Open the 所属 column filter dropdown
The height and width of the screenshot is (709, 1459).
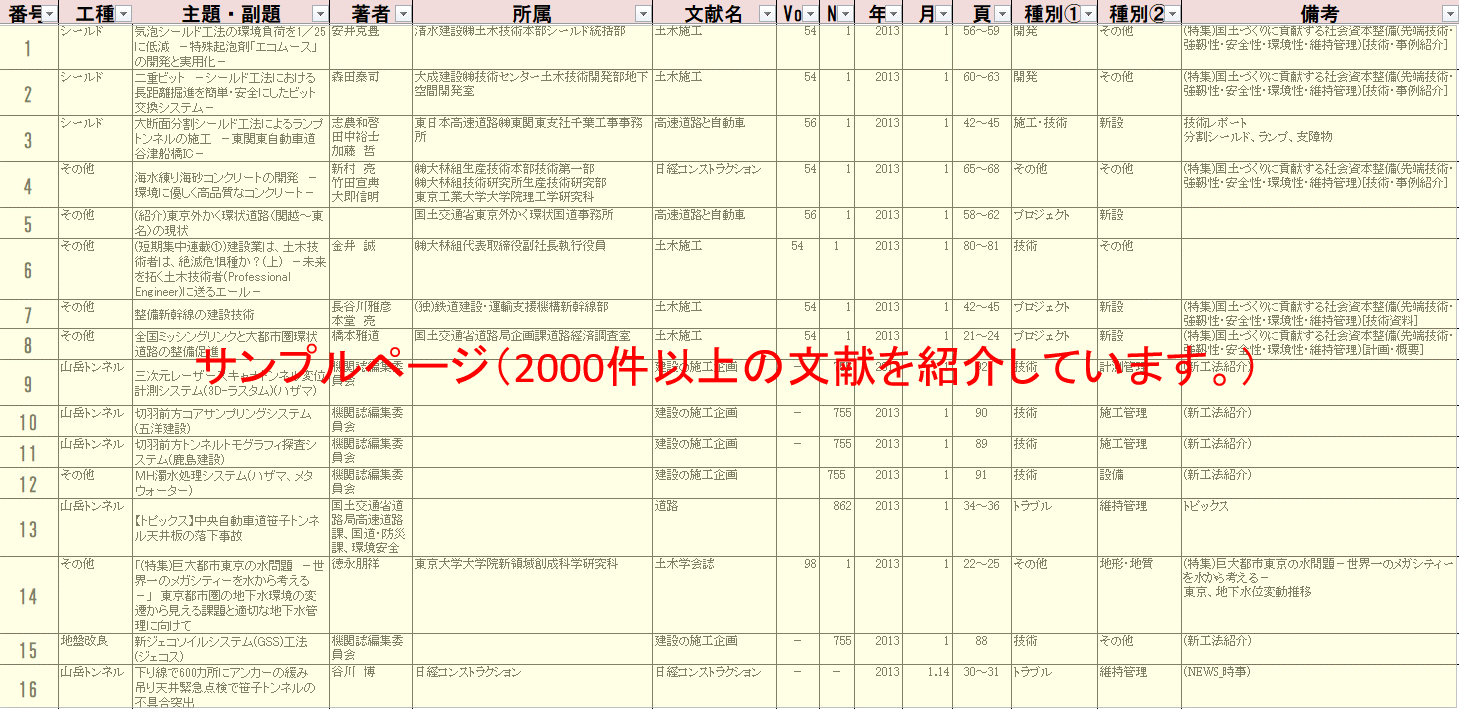tap(643, 13)
